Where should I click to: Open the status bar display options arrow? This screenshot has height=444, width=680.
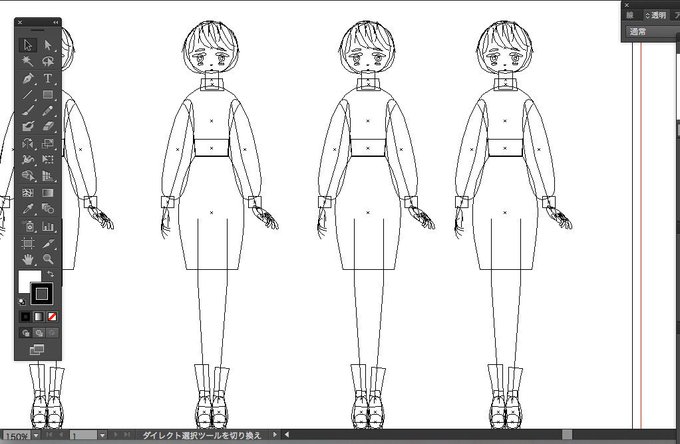275,434
